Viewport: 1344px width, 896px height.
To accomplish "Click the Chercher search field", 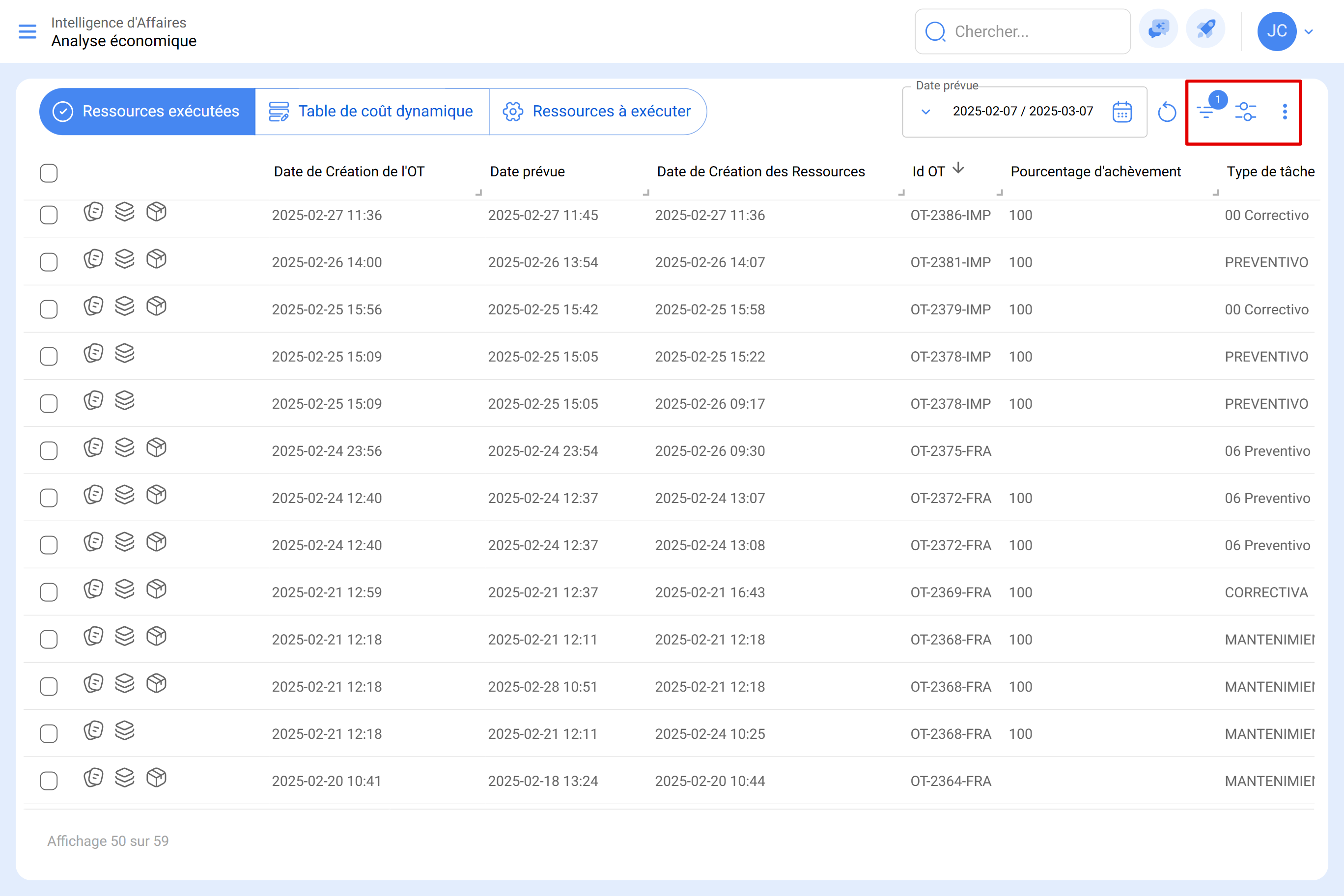I will point(1022,31).
